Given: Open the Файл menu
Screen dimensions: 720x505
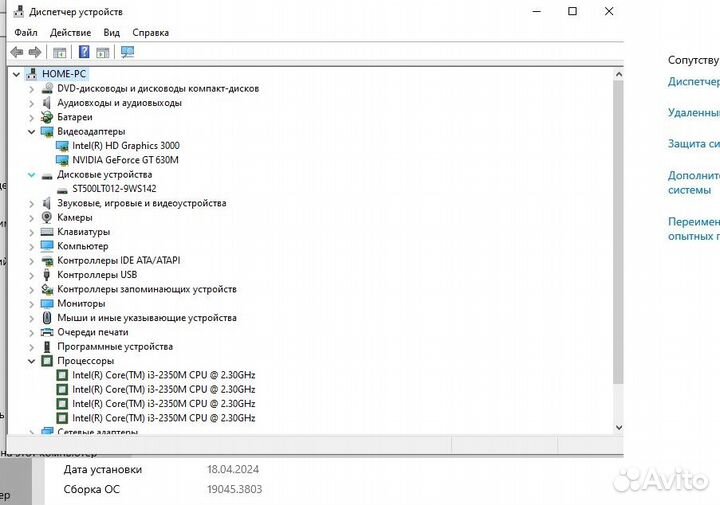Looking at the screenshot, I should pos(26,33).
